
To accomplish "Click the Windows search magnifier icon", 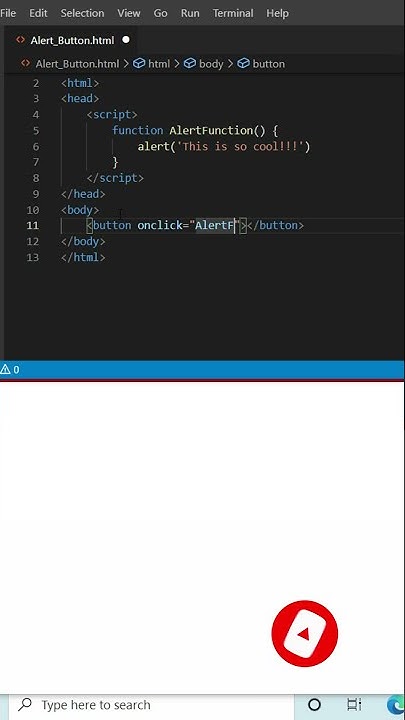I will (26, 705).
